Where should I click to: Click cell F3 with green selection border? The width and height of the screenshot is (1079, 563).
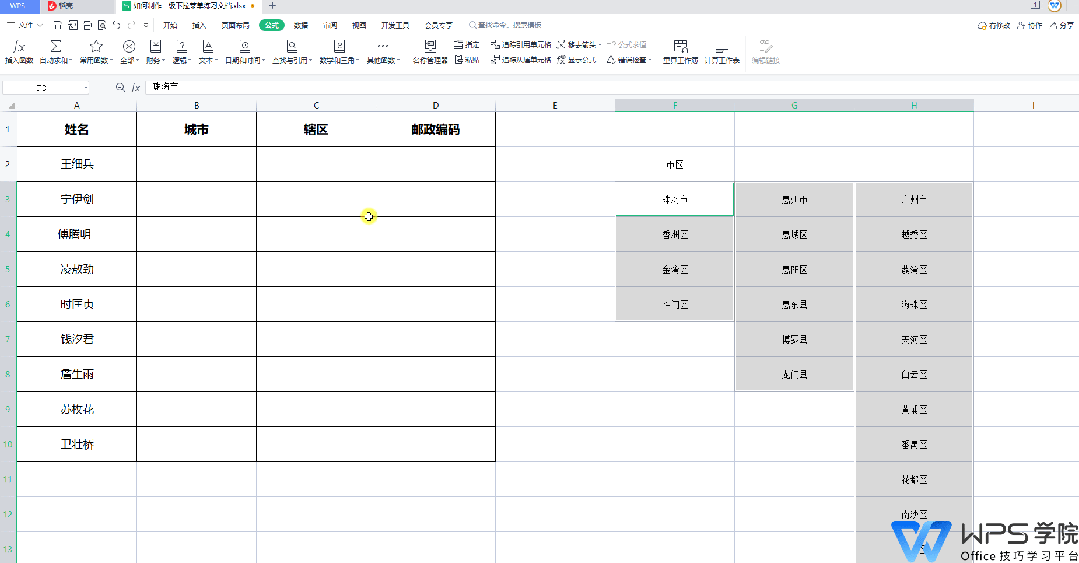point(675,199)
